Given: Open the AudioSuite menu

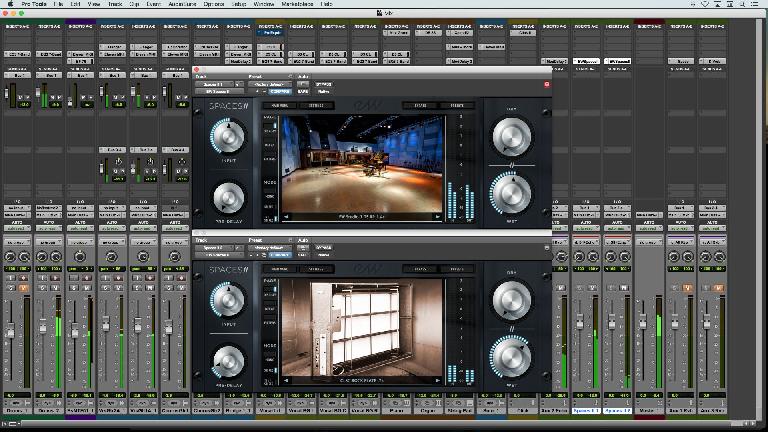Looking at the screenshot, I should tap(182, 3).
